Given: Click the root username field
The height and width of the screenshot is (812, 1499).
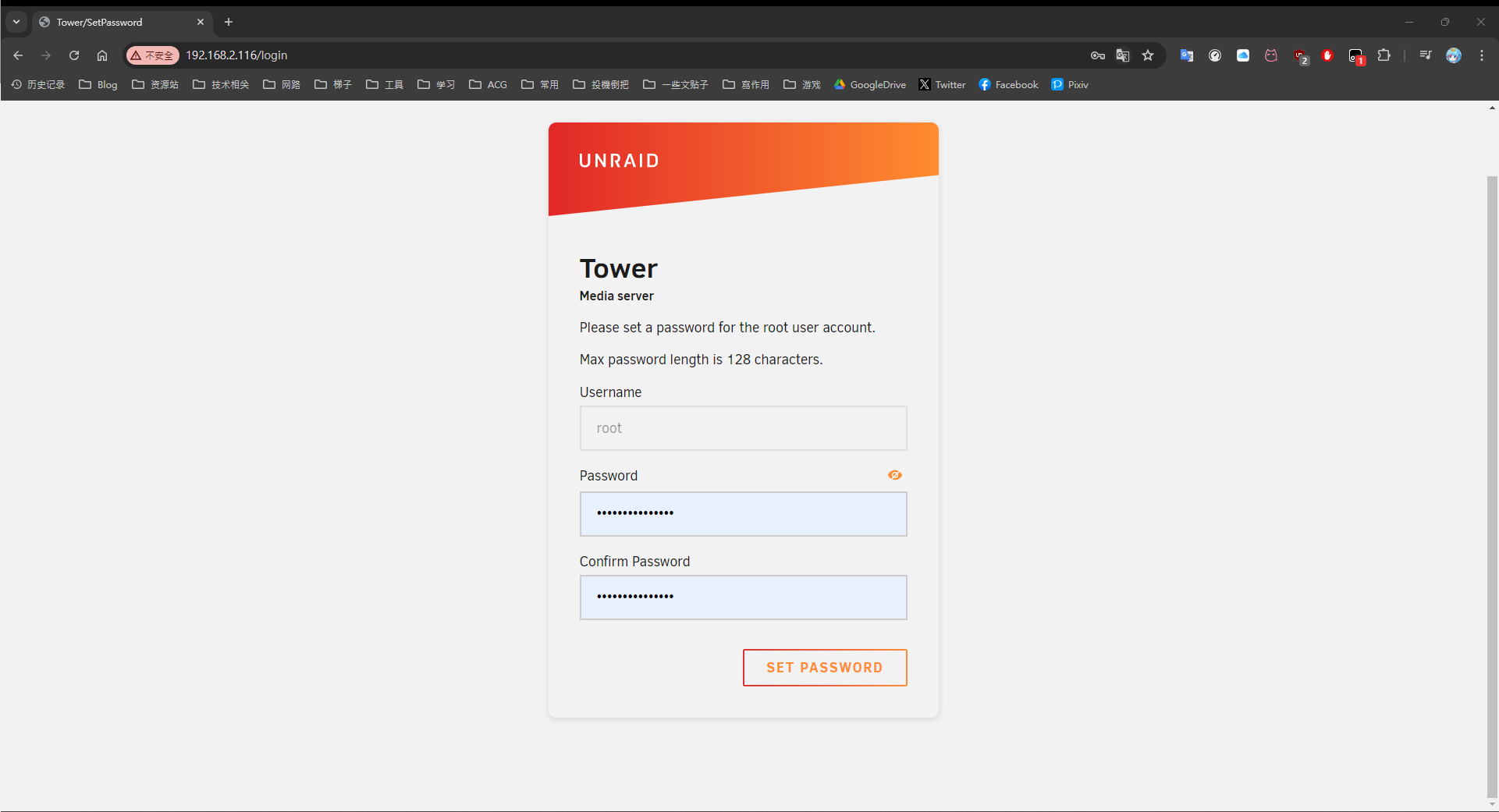Looking at the screenshot, I should pos(743,428).
